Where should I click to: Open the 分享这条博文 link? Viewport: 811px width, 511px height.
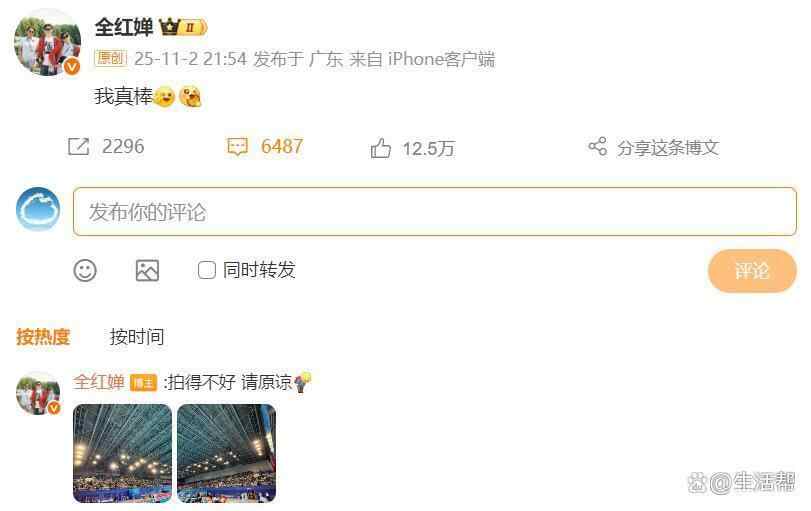(668, 148)
